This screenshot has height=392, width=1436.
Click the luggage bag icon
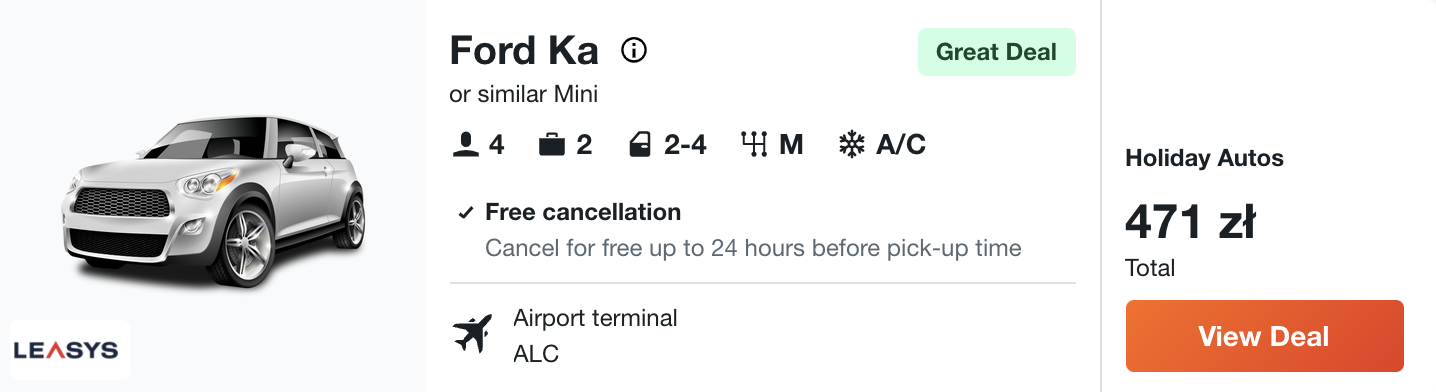[x=552, y=146]
